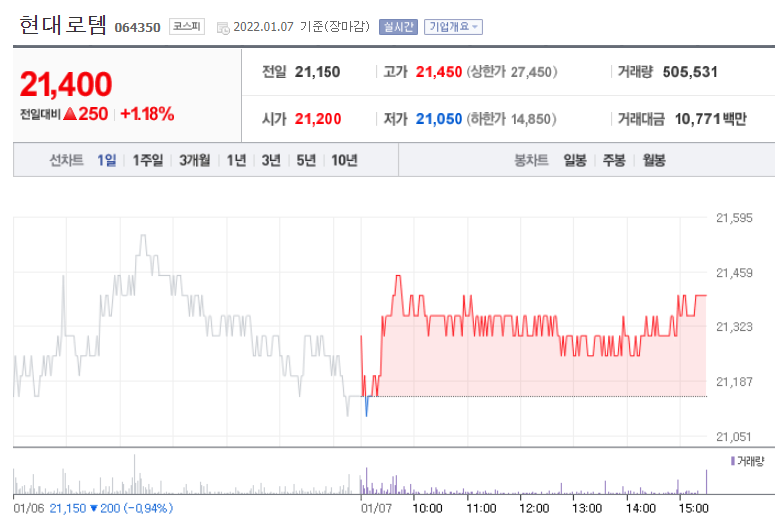Click the 13:00 time axis label
This screenshot has height=532, width=775.
[x=587, y=508]
